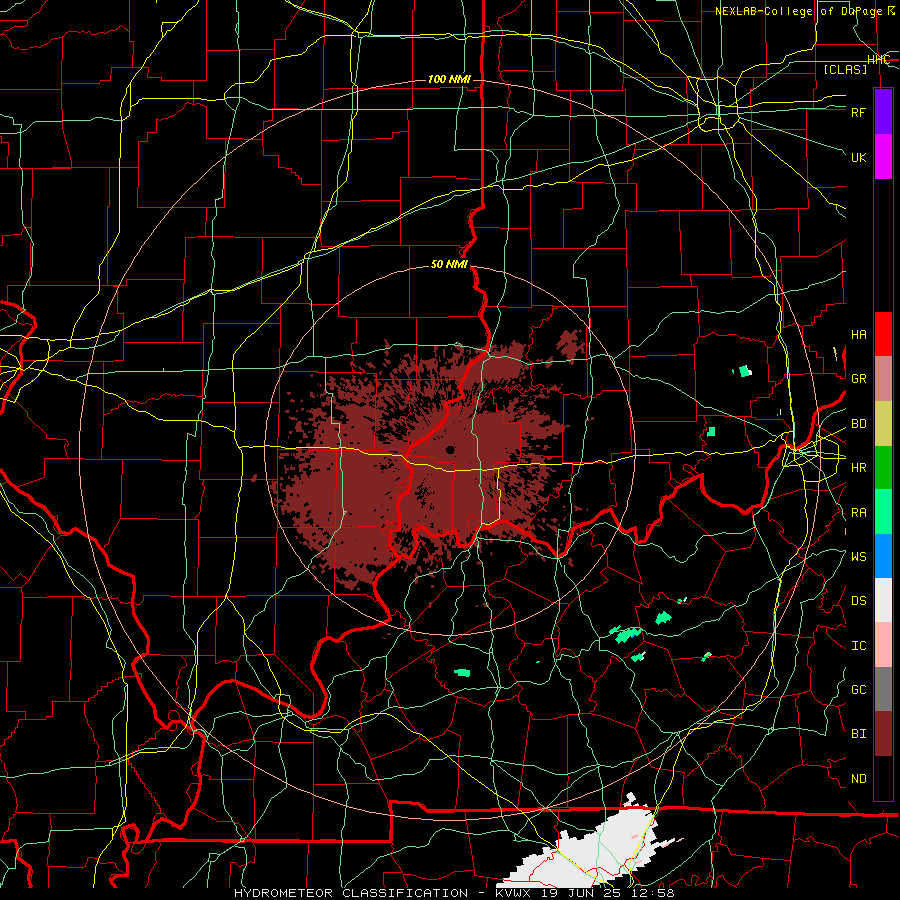Pick the yellow BD big drops swatch
Image resolution: width=900 pixels, height=900 pixels.
point(883,424)
